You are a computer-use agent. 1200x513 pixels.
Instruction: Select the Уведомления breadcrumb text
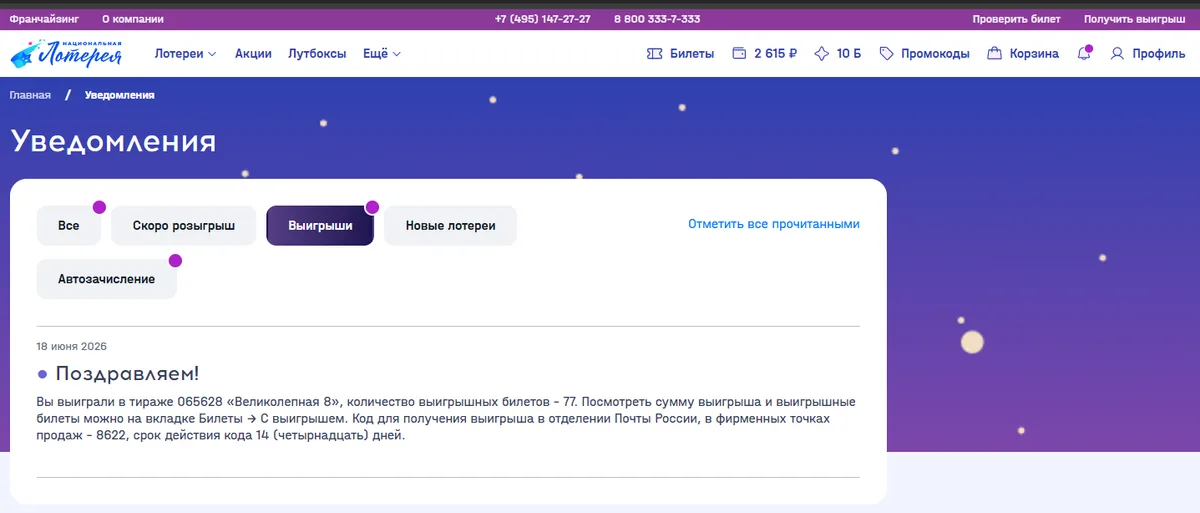pos(120,95)
